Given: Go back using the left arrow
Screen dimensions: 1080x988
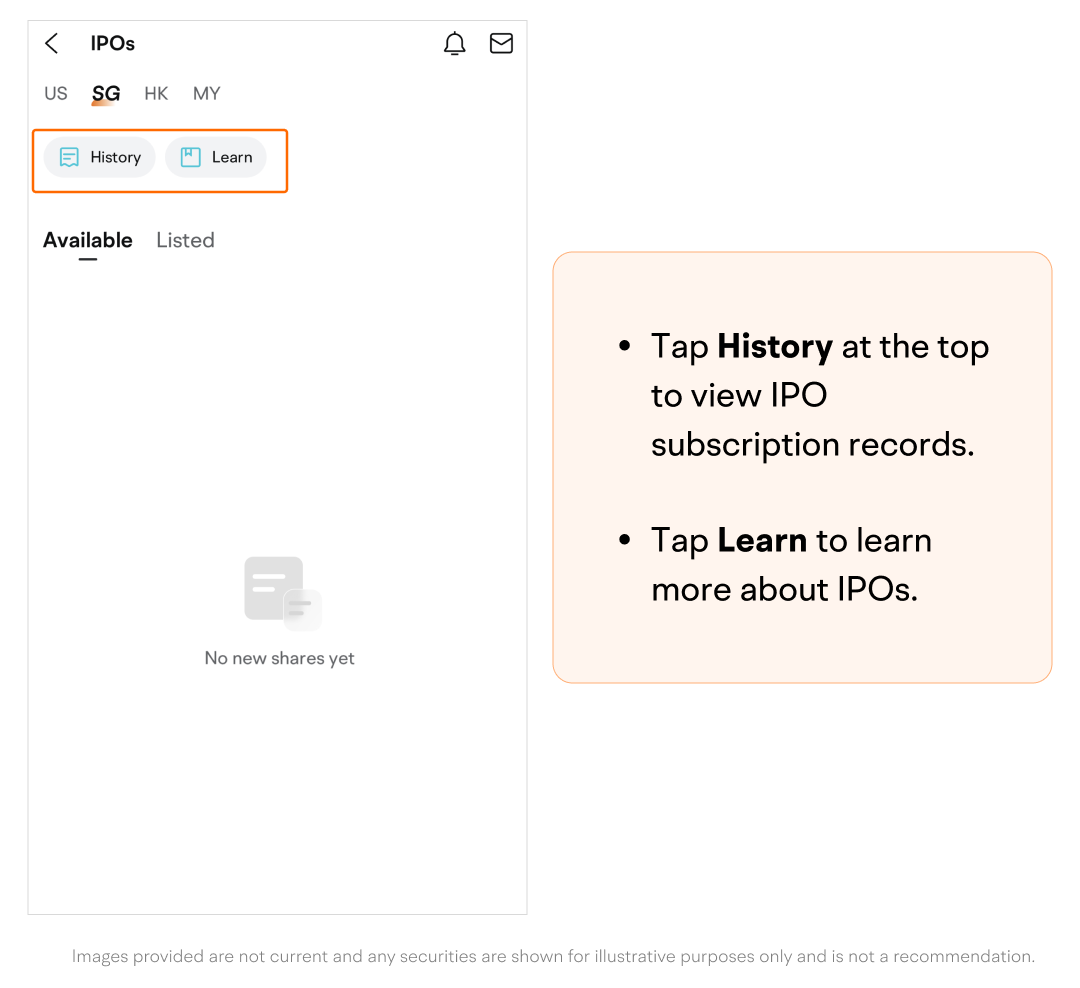Looking at the screenshot, I should (52, 43).
